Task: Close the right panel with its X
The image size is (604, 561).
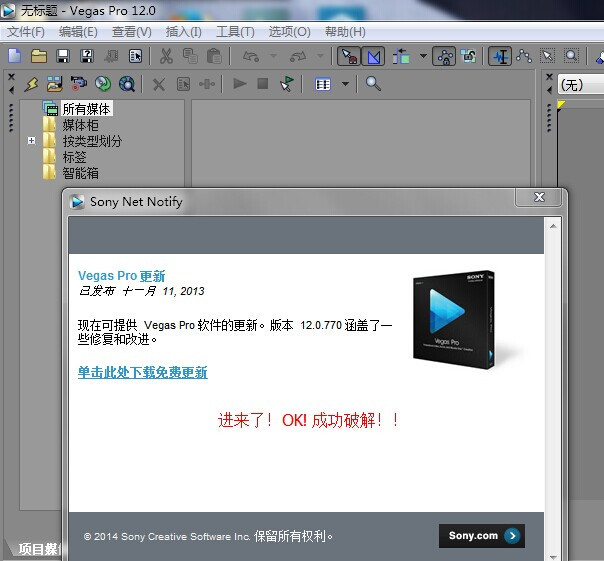Action: [549, 77]
